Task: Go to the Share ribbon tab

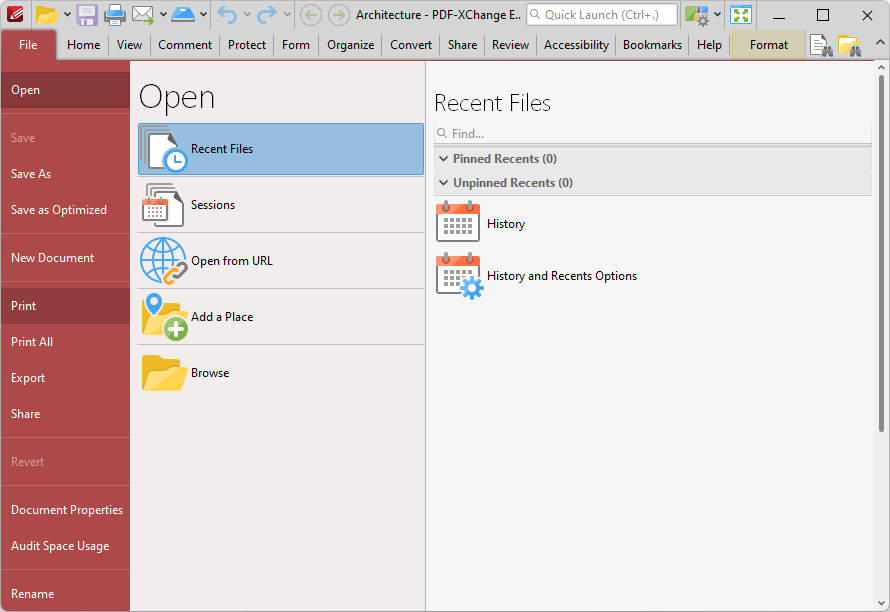Action: (462, 45)
